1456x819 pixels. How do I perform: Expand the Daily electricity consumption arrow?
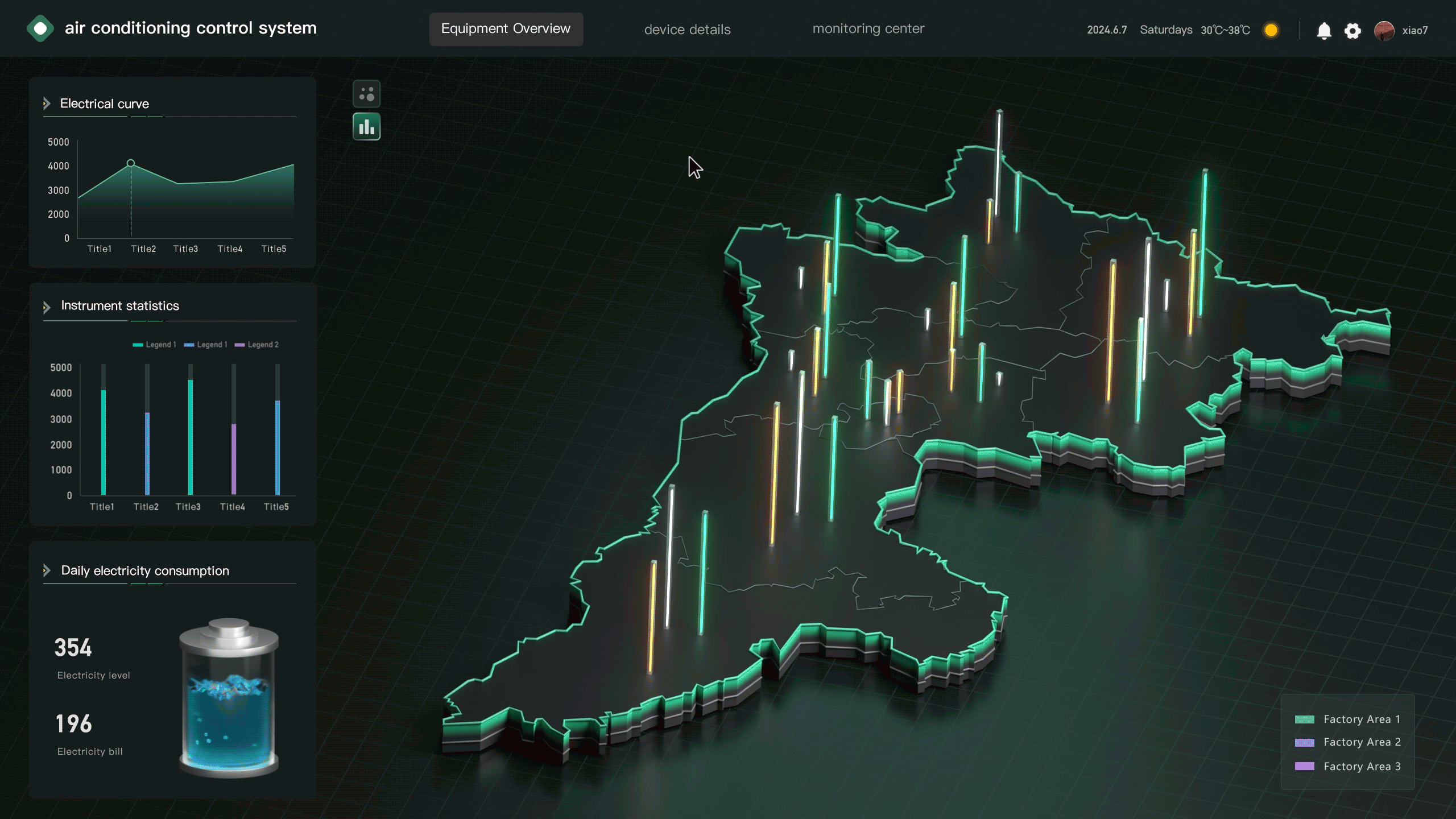[47, 570]
